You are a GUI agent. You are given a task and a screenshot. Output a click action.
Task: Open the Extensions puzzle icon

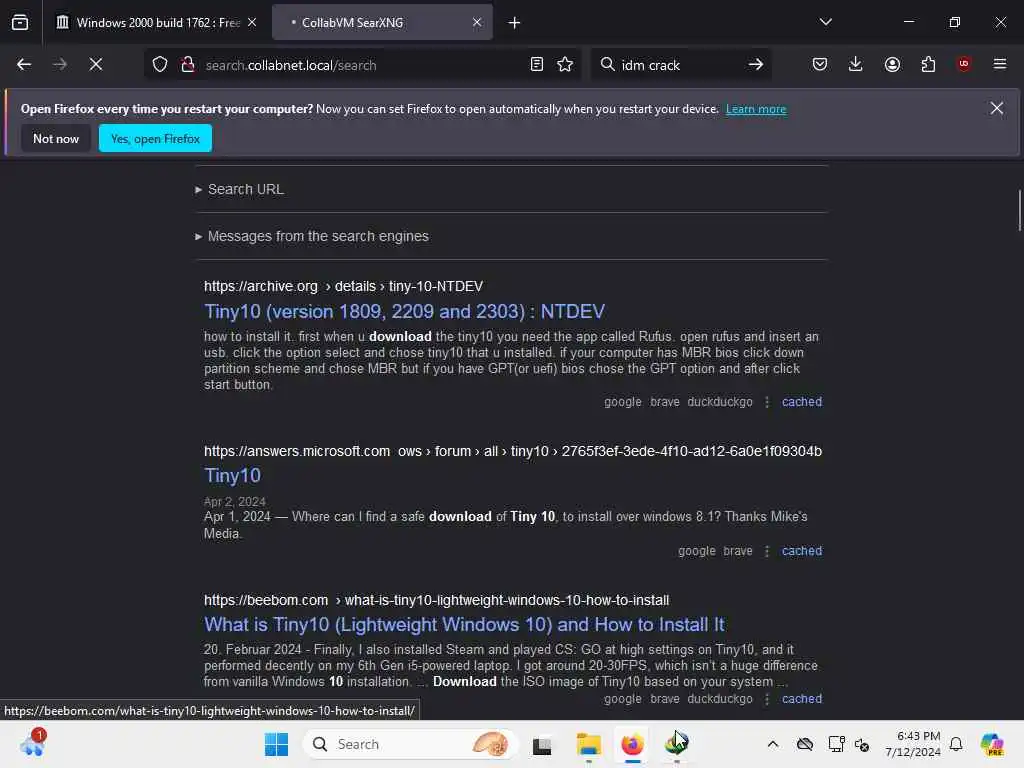928,65
